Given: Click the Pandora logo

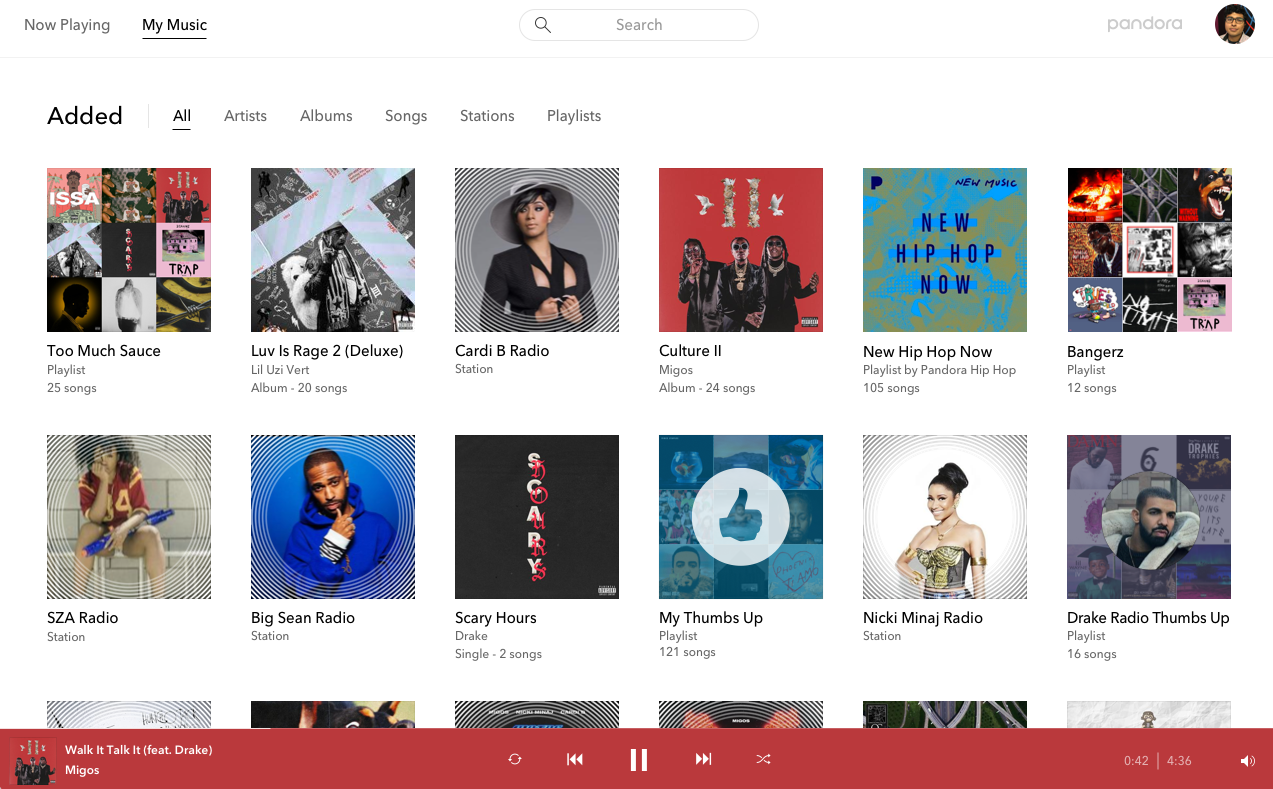Looking at the screenshot, I should [x=1145, y=24].
